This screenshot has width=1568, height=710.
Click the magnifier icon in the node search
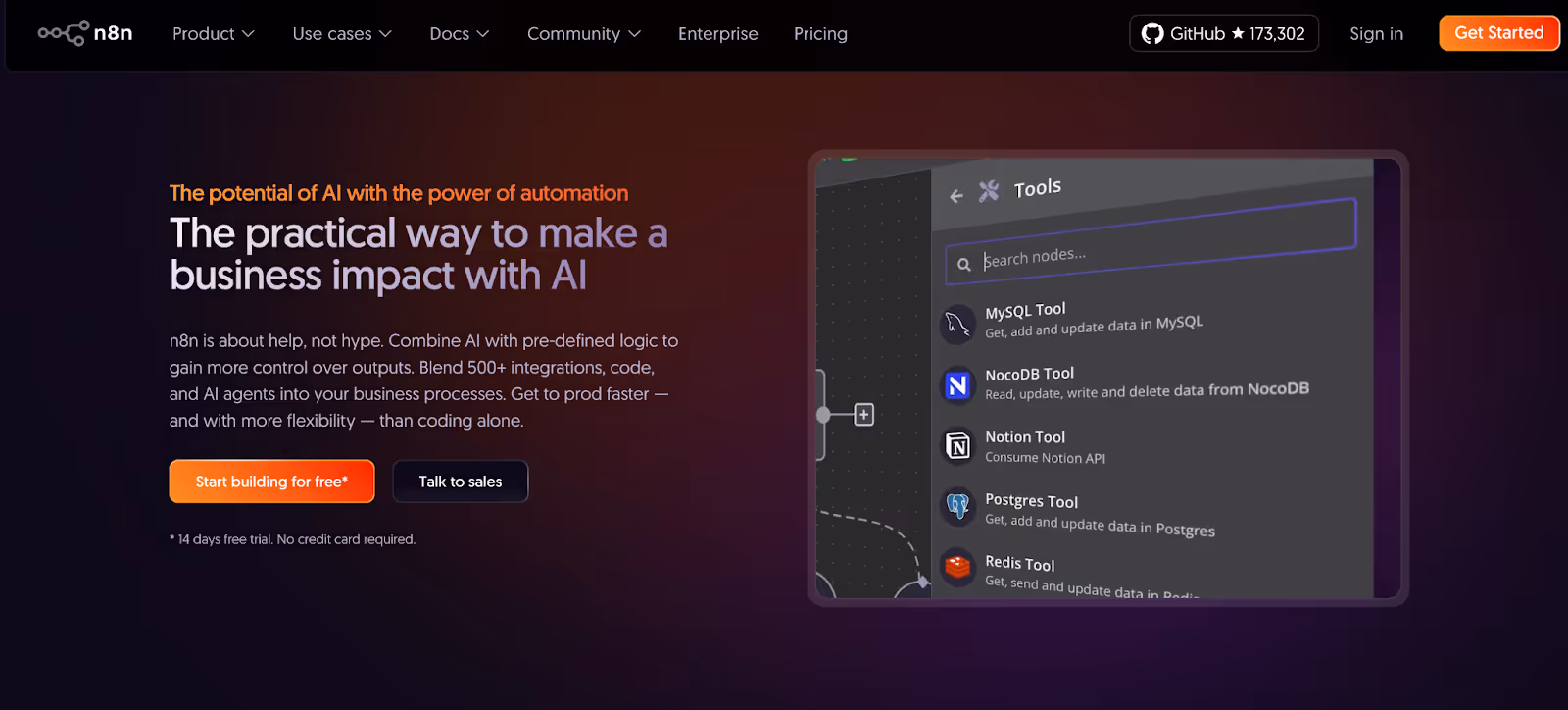point(964,264)
